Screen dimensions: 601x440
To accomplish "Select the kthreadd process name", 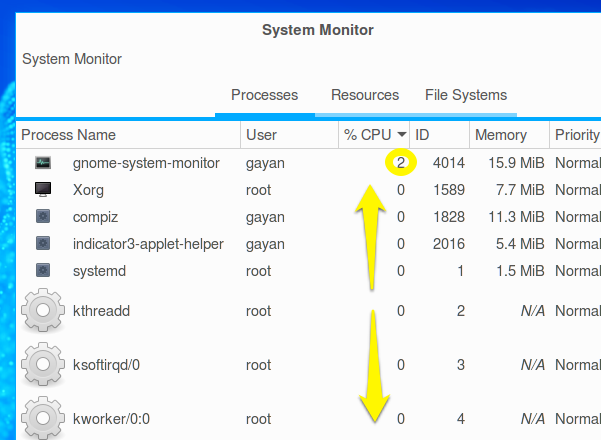I will tap(101, 311).
